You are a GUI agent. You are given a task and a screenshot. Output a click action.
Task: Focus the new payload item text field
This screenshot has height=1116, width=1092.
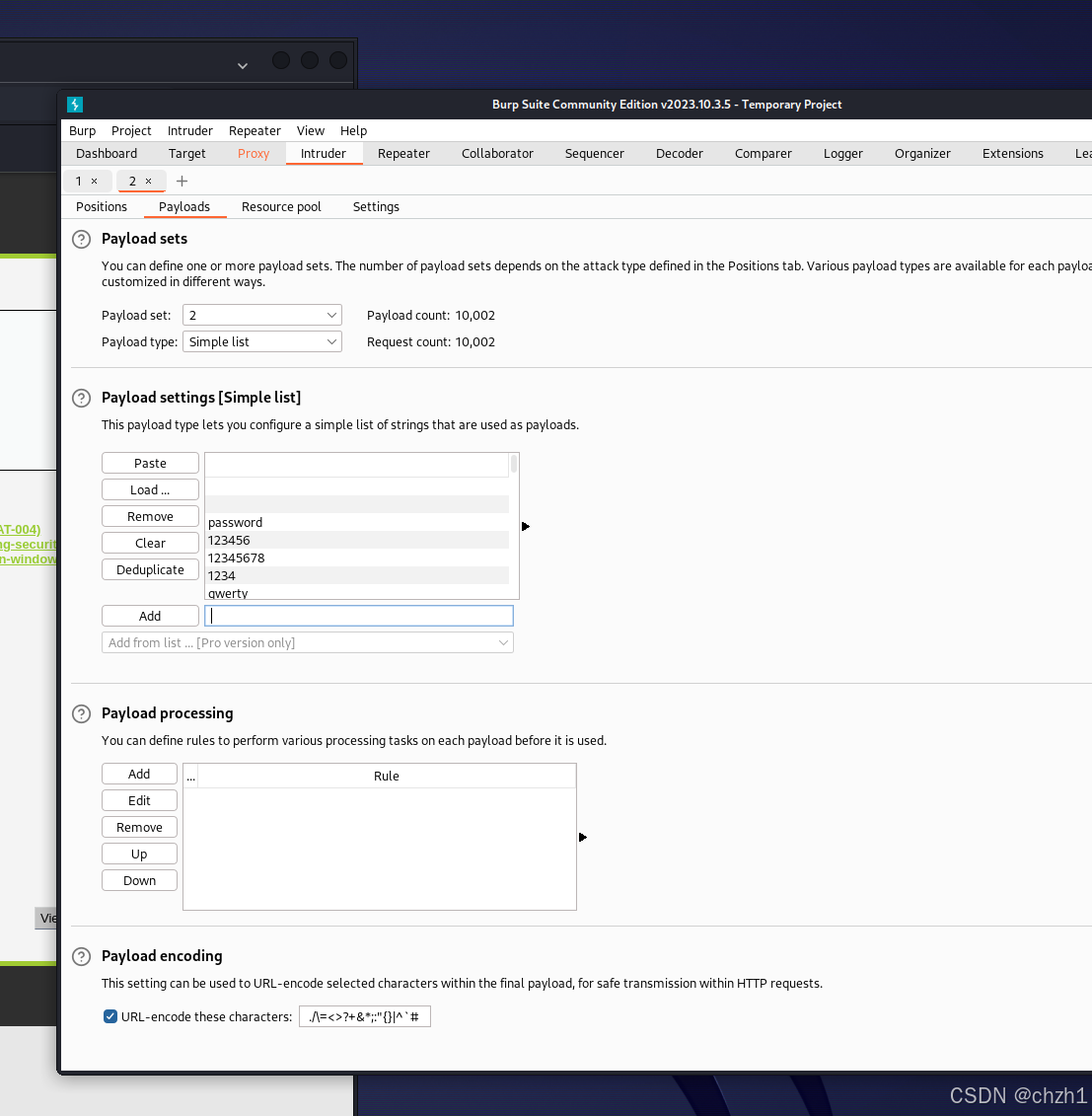click(x=359, y=617)
